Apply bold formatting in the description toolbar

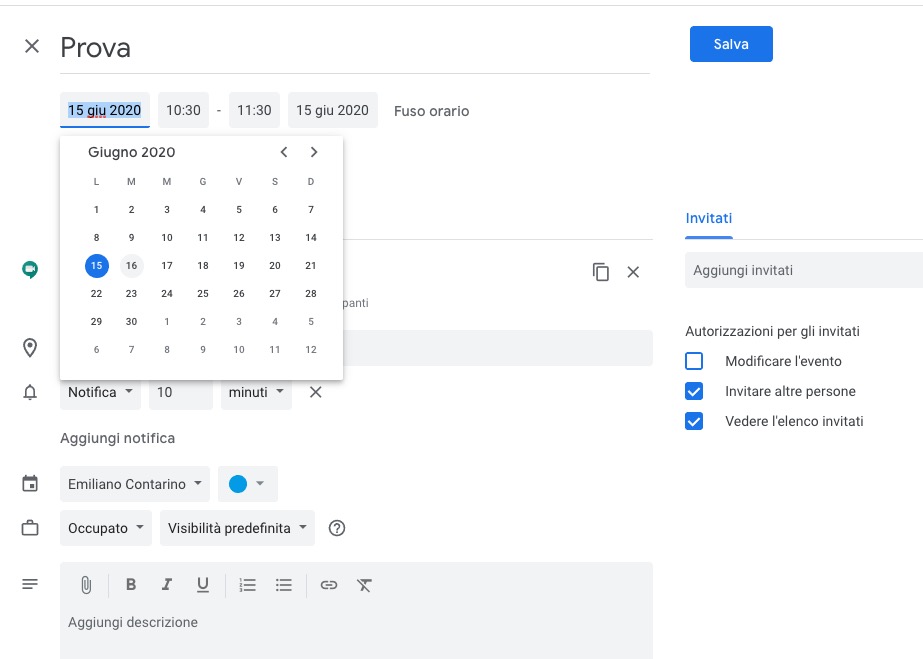[x=131, y=585]
